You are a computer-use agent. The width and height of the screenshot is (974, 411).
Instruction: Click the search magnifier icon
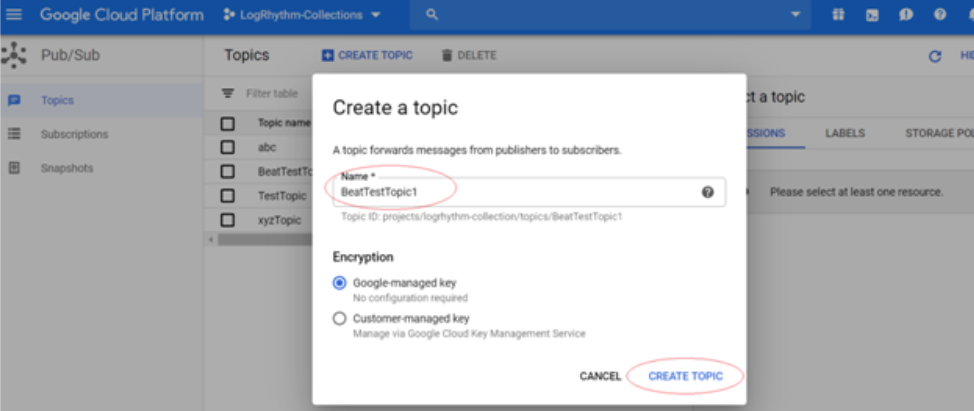tap(432, 15)
